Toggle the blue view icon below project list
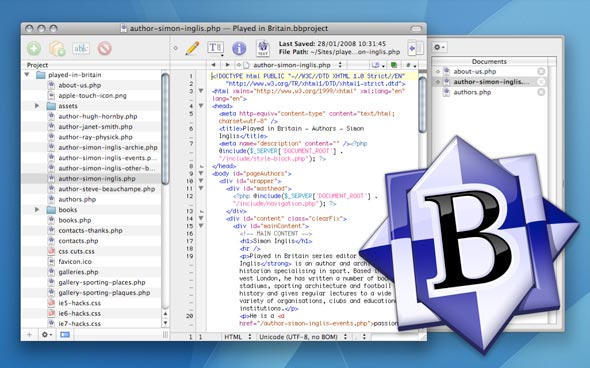 (x=65, y=335)
